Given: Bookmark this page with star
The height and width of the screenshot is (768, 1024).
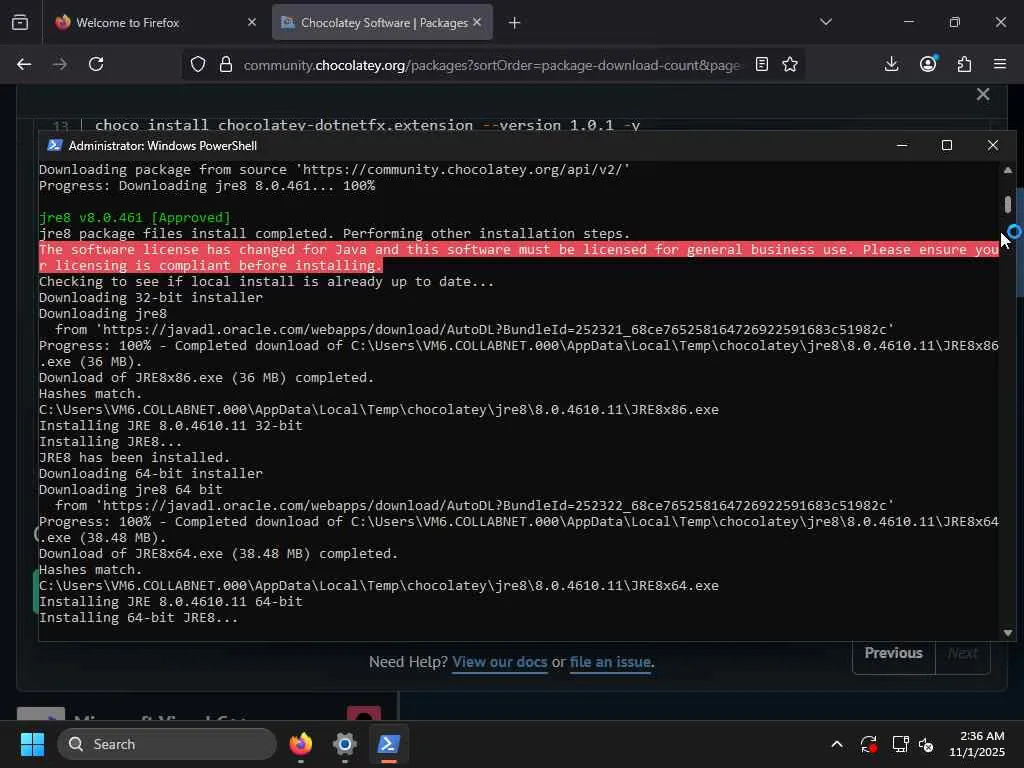Looking at the screenshot, I should tap(790, 64).
